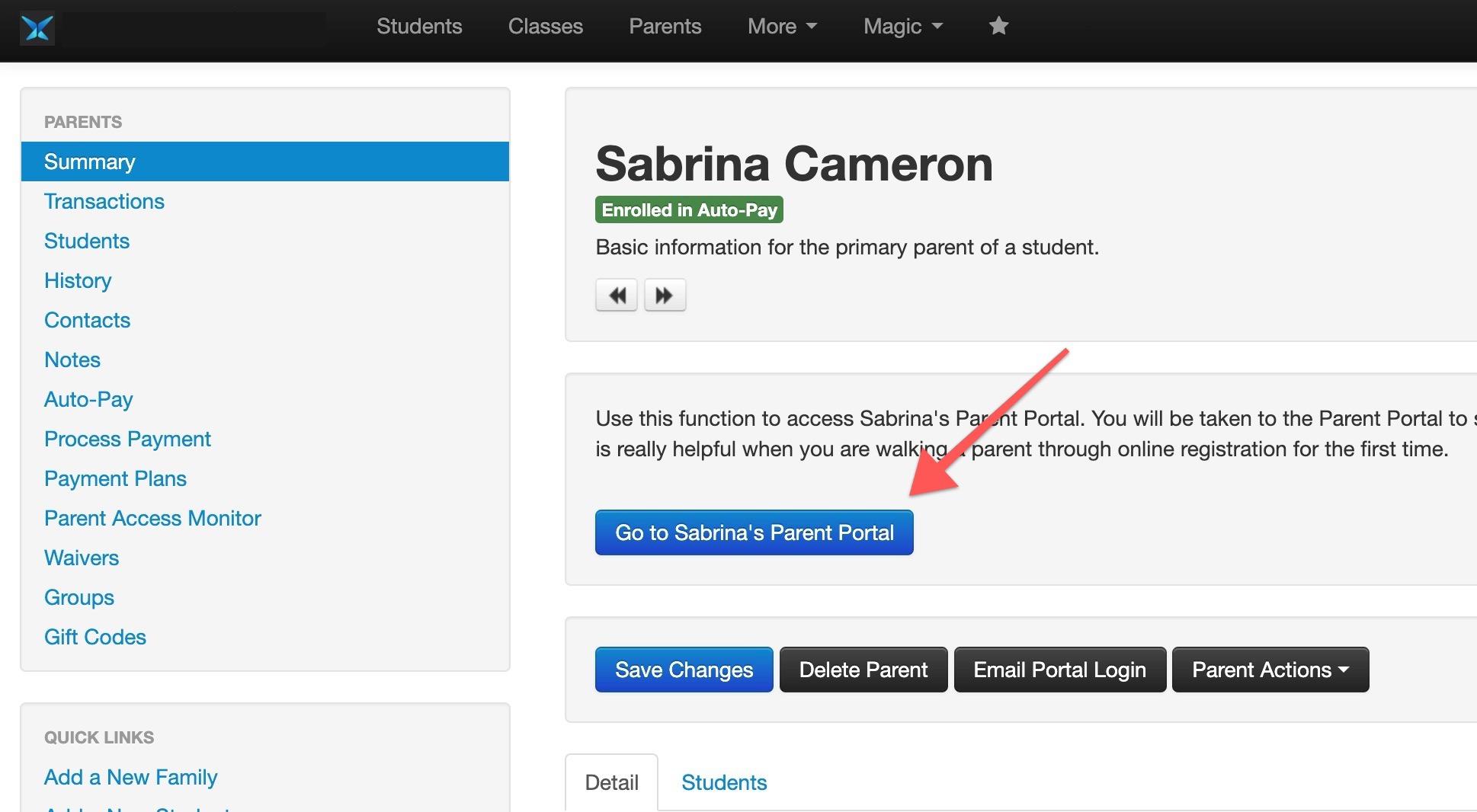The width and height of the screenshot is (1477, 812).
Task: Click the Save Changes button
Action: pos(684,670)
